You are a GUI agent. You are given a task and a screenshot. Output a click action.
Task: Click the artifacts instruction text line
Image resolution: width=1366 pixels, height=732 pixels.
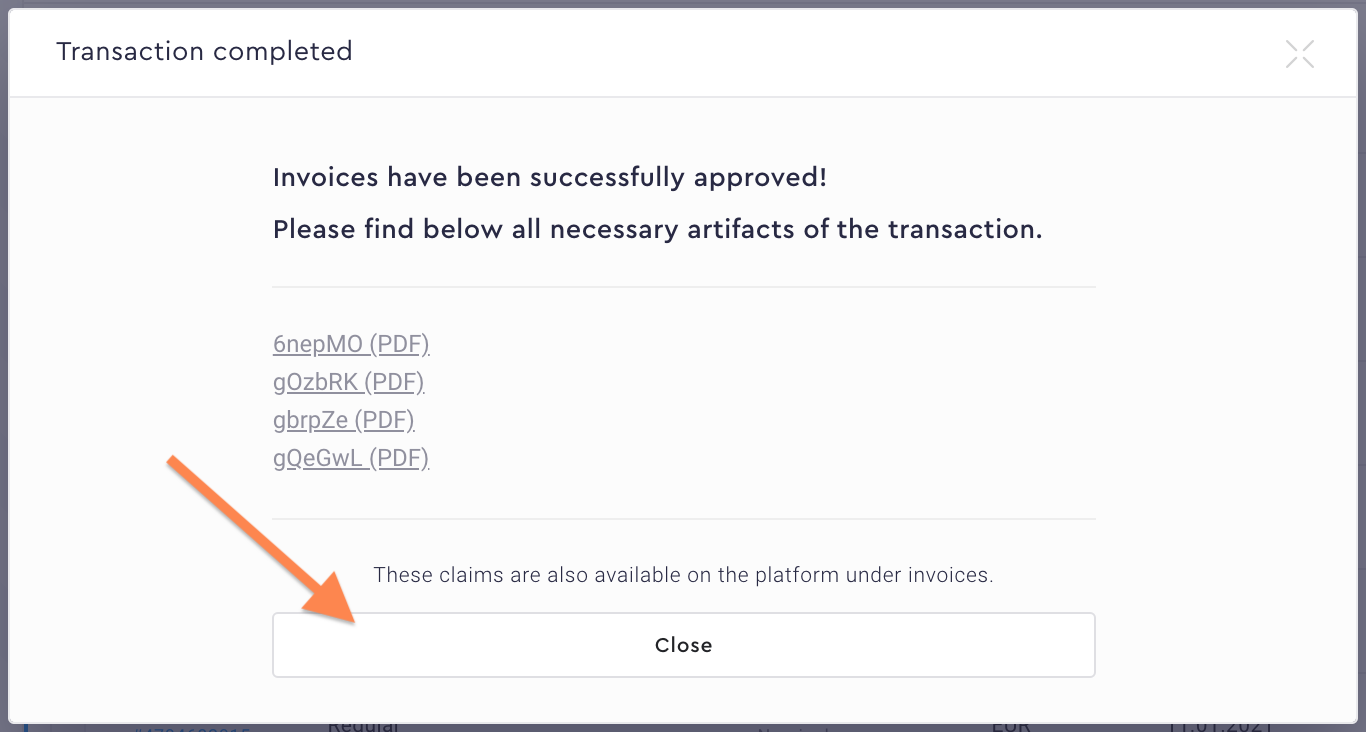click(657, 229)
